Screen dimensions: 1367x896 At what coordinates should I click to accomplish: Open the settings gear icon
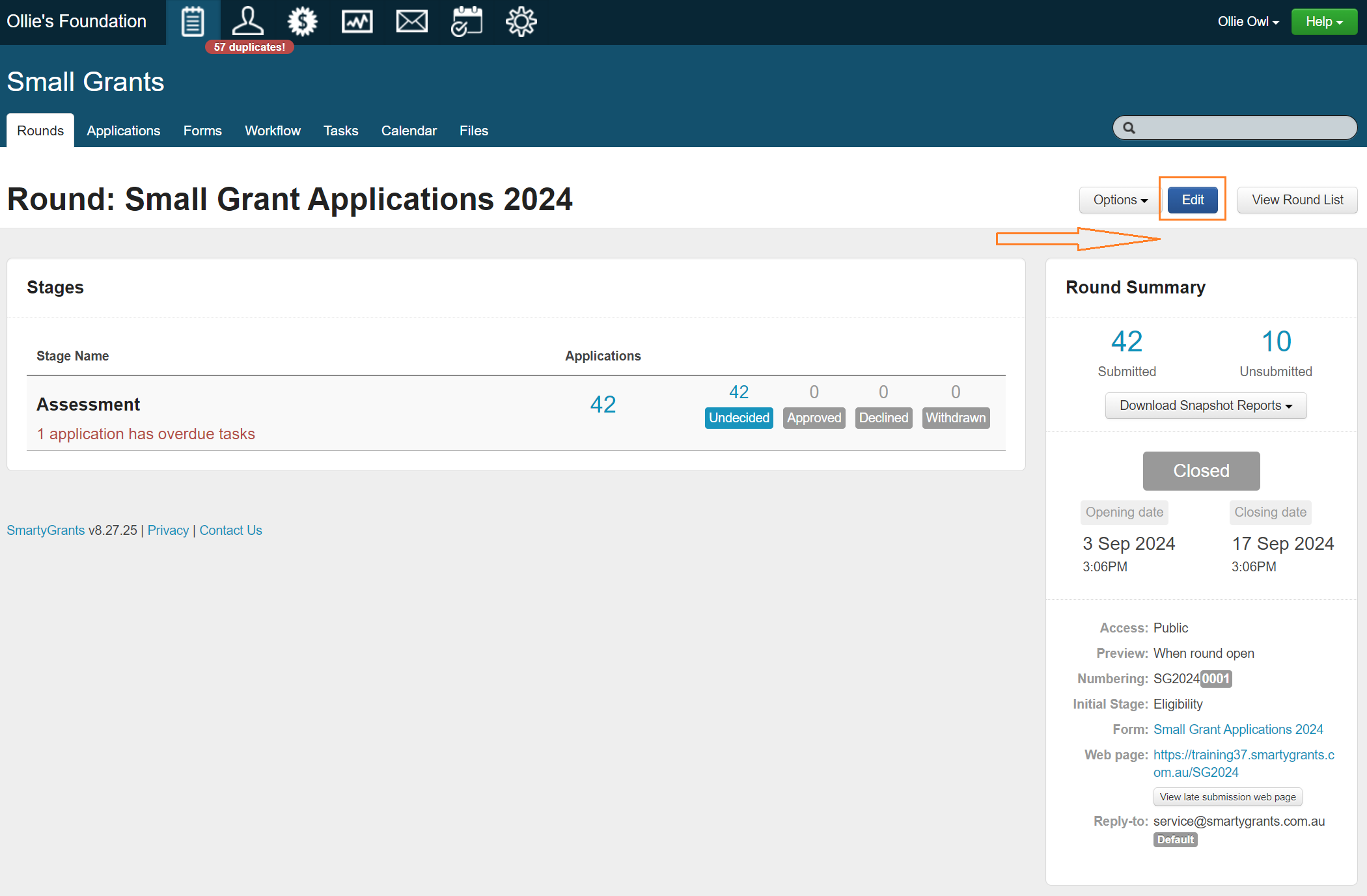521,22
